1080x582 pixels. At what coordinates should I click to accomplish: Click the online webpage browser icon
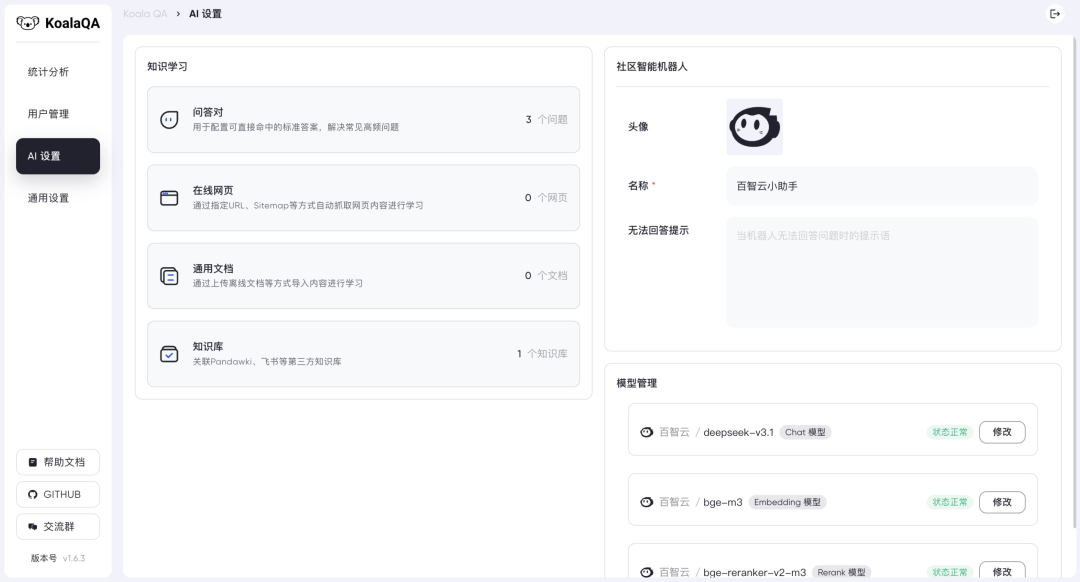pos(169,198)
